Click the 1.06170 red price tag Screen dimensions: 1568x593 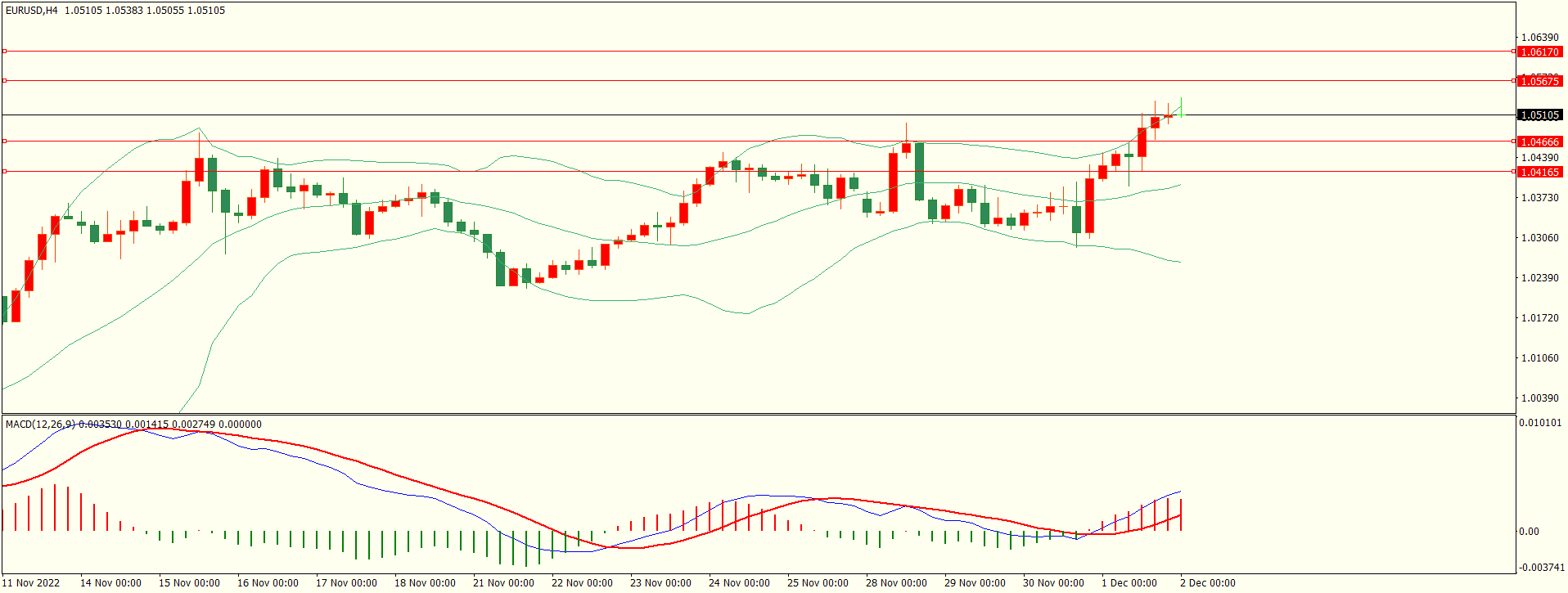tap(1539, 52)
